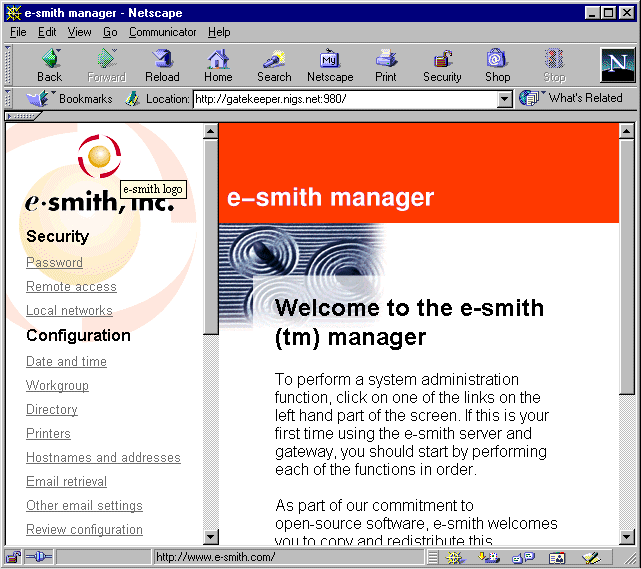Open the Date and time link
641x569 pixels.
(66, 361)
